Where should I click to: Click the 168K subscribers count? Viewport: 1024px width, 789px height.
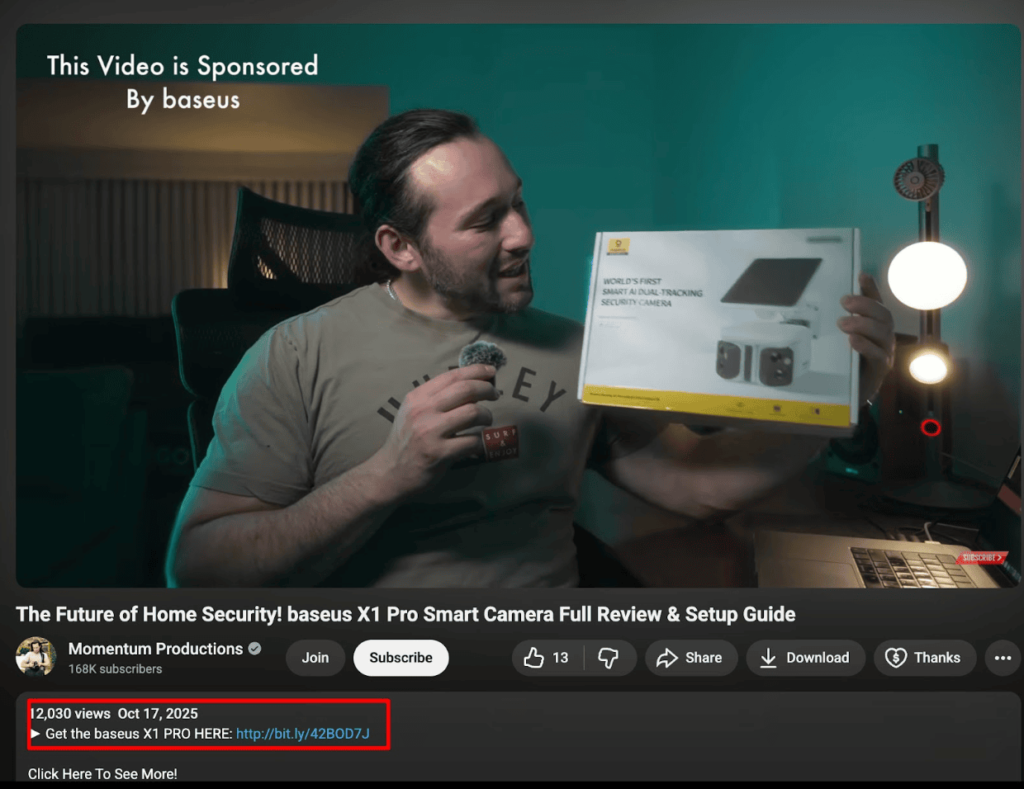click(x=115, y=669)
